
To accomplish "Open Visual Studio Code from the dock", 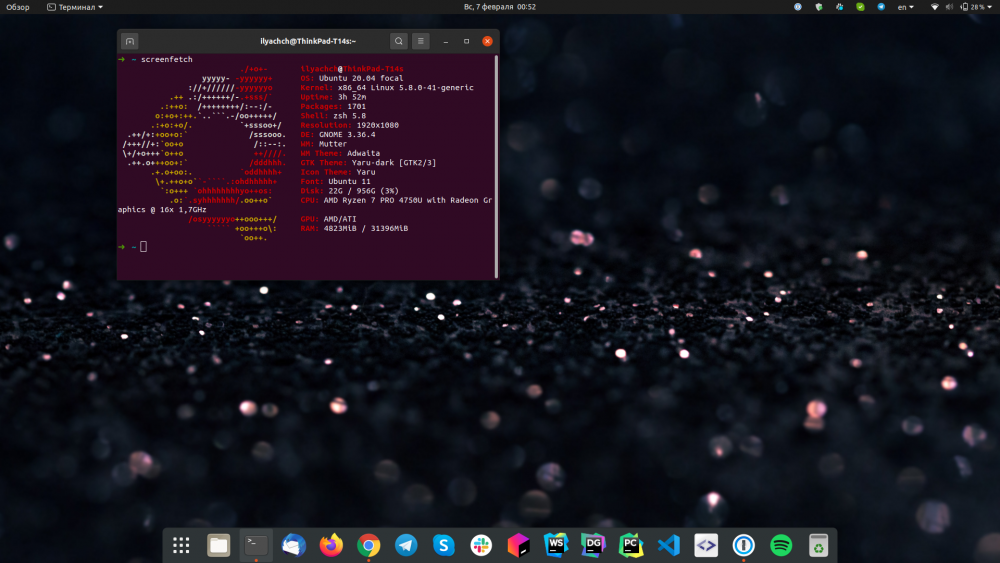I will pyautogui.click(x=668, y=545).
